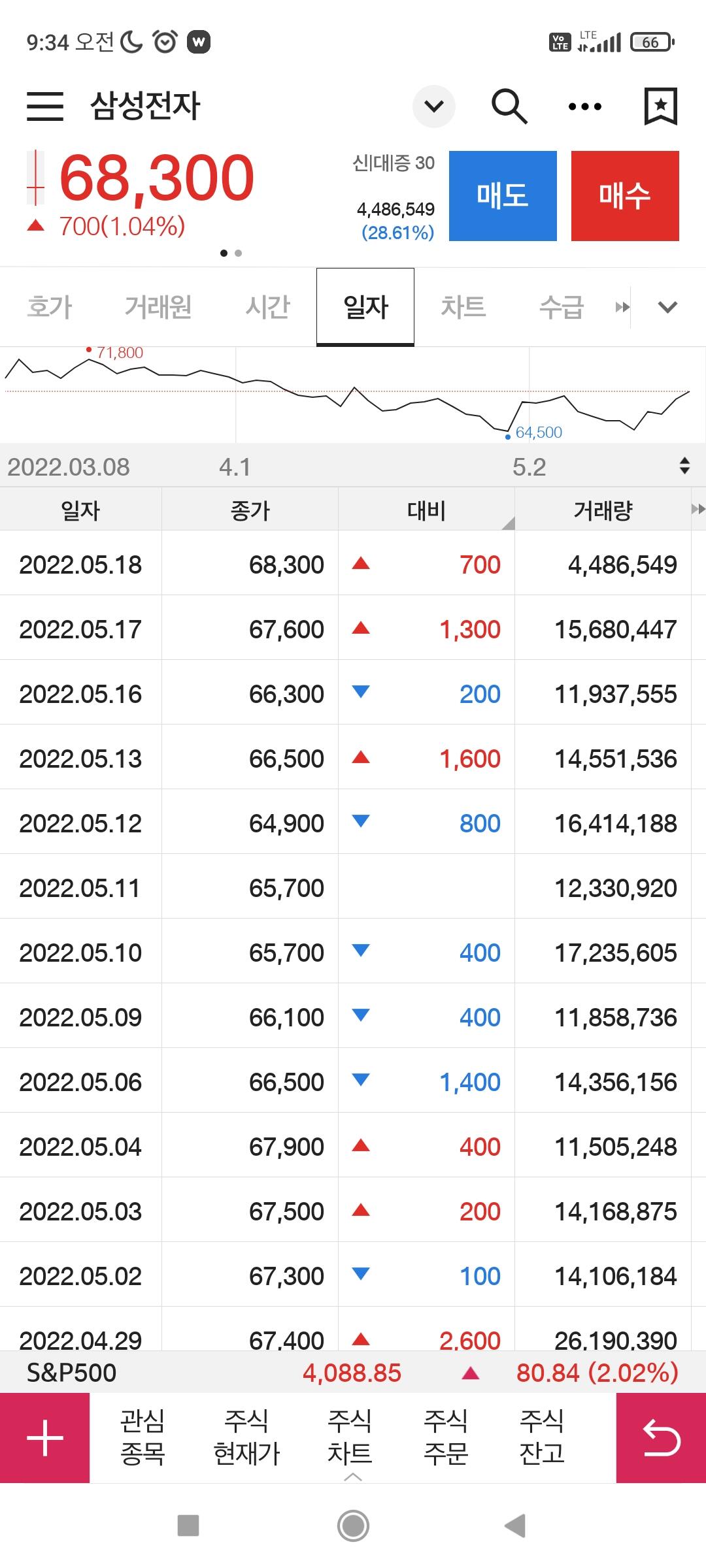Open the three-dots more options
The image size is (706, 1568).
click(x=585, y=106)
